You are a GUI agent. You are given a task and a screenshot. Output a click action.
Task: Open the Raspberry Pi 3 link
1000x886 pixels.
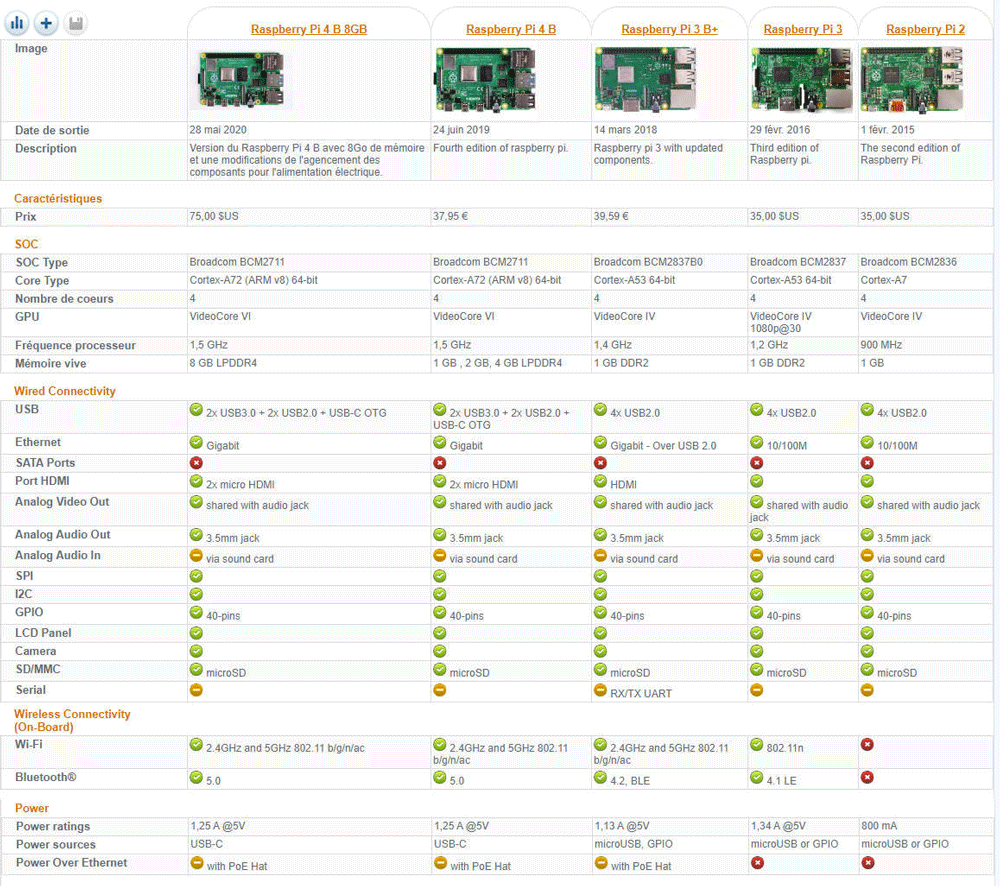[803, 29]
